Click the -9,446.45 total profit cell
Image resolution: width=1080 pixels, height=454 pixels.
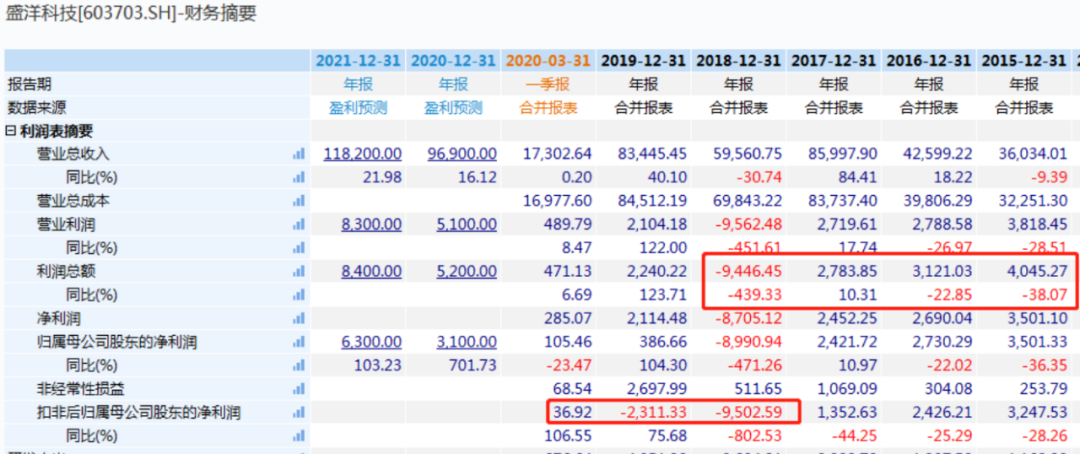(x=750, y=272)
